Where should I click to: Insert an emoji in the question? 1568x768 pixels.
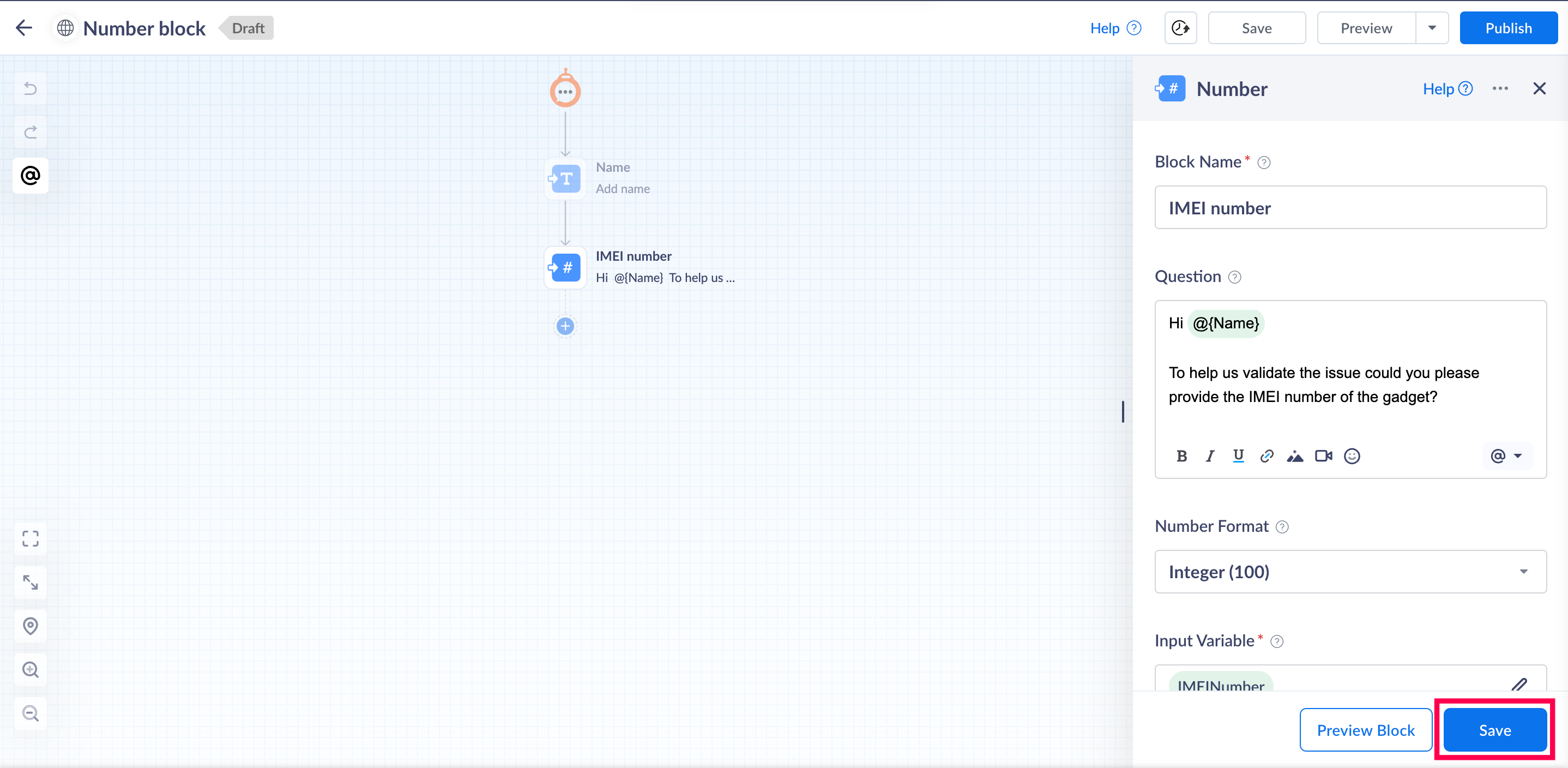click(1352, 456)
